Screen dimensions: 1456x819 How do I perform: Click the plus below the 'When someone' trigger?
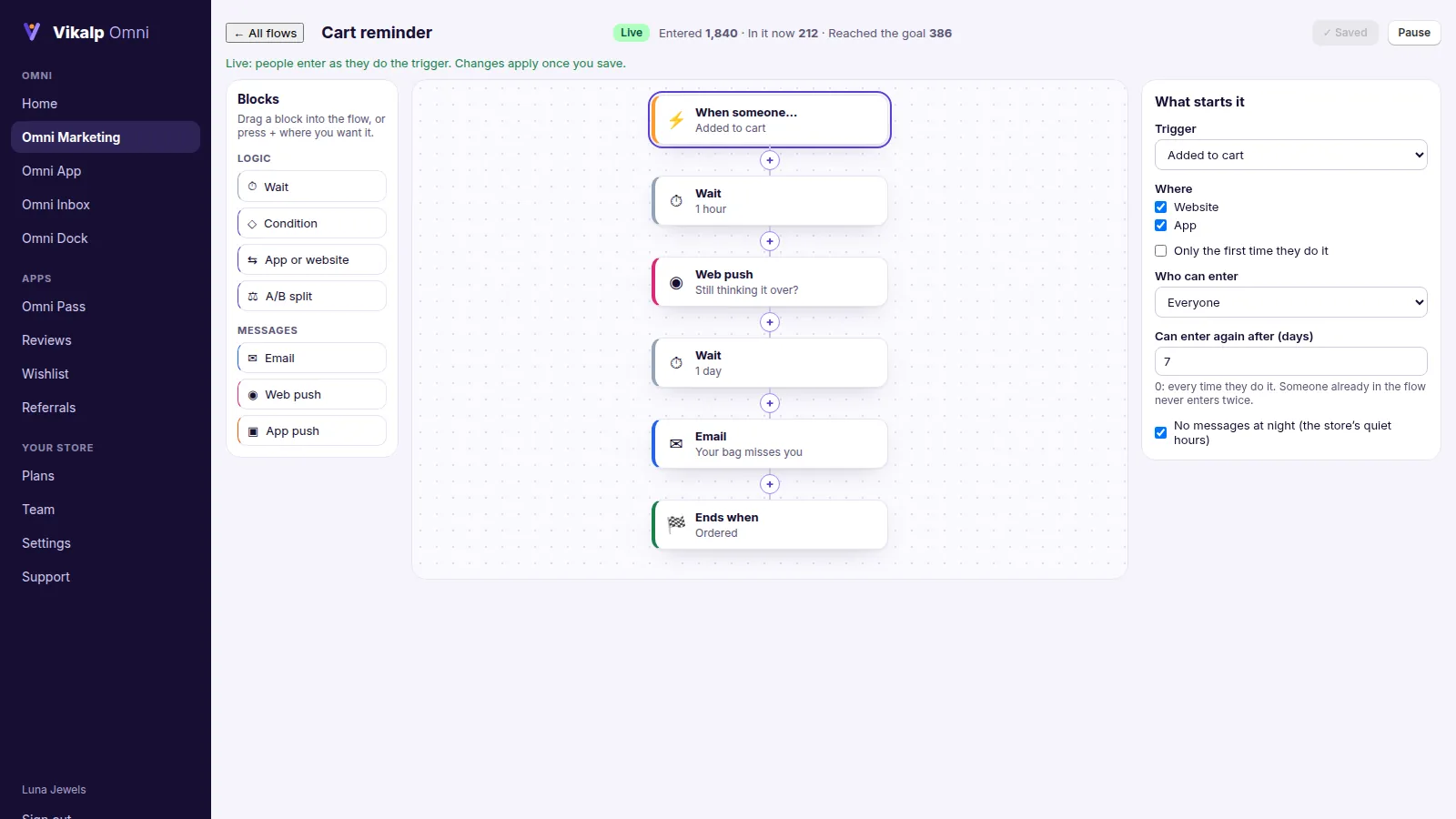(770, 160)
